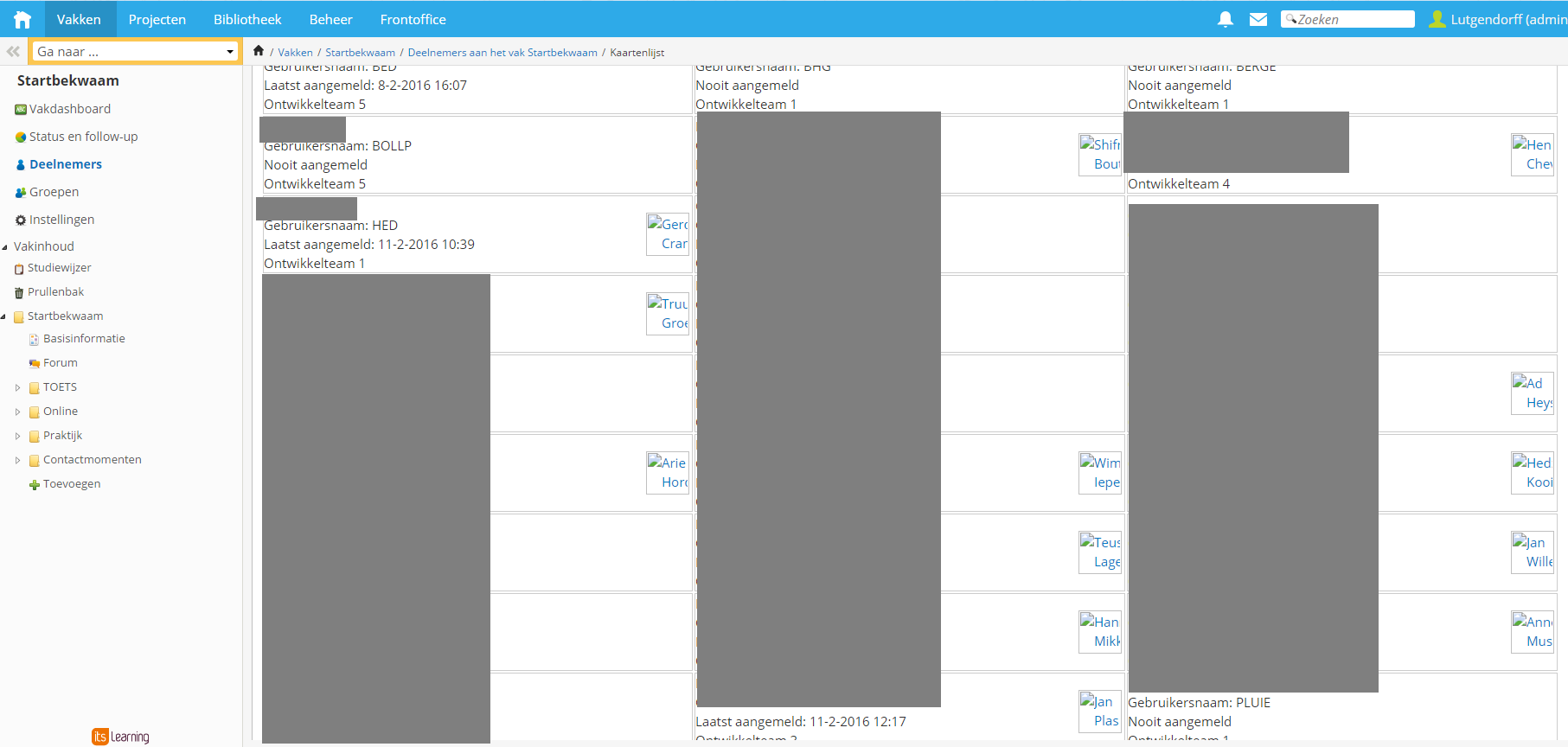Open Groepen in sidebar

coord(54,192)
